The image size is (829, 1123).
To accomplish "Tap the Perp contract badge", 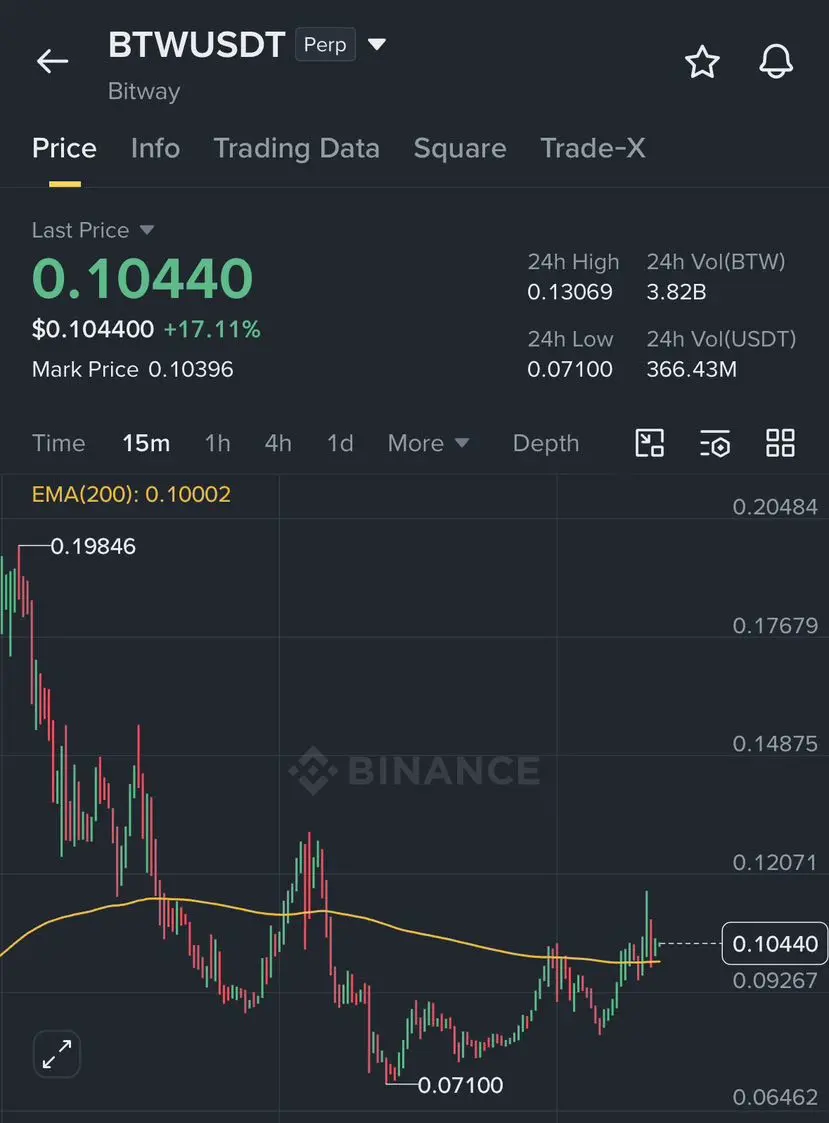I will pos(325,44).
